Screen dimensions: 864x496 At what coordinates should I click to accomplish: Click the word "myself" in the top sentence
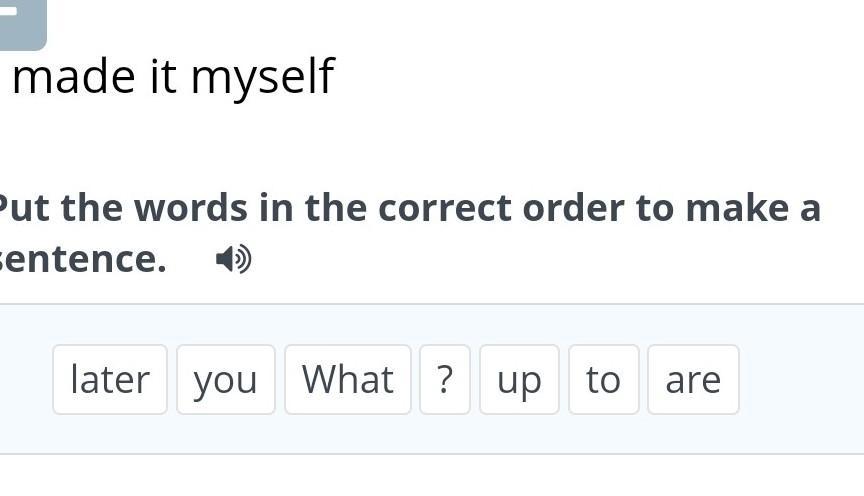pyautogui.click(x=263, y=78)
